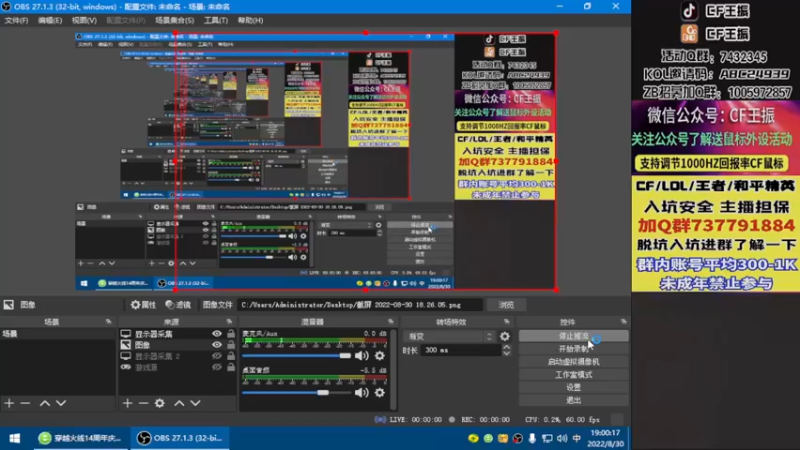Show the 显示器采集 2 source
The width and height of the screenshot is (800, 450).
(217, 356)
